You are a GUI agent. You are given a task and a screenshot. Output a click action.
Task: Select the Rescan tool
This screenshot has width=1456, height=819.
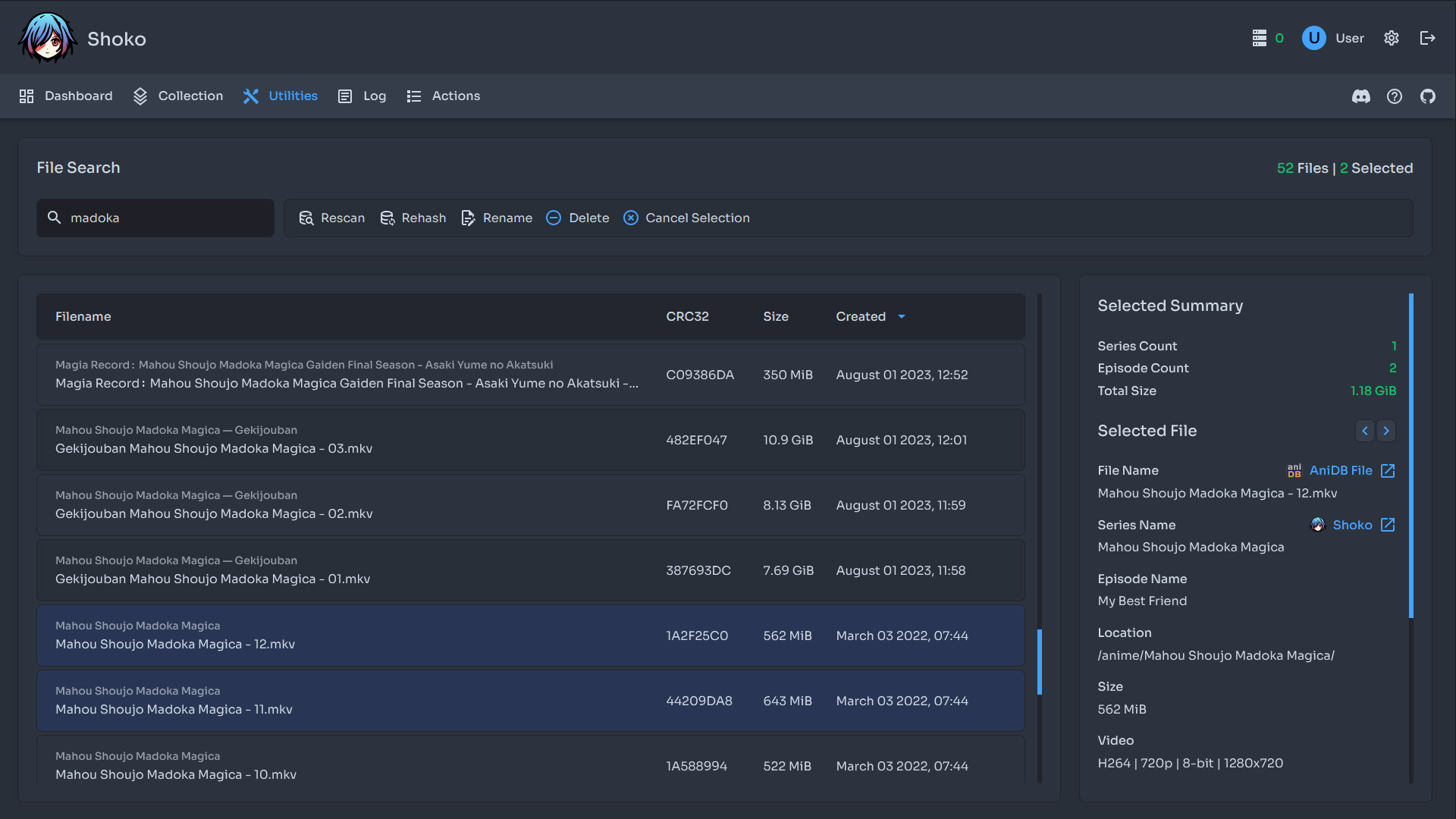331,218
